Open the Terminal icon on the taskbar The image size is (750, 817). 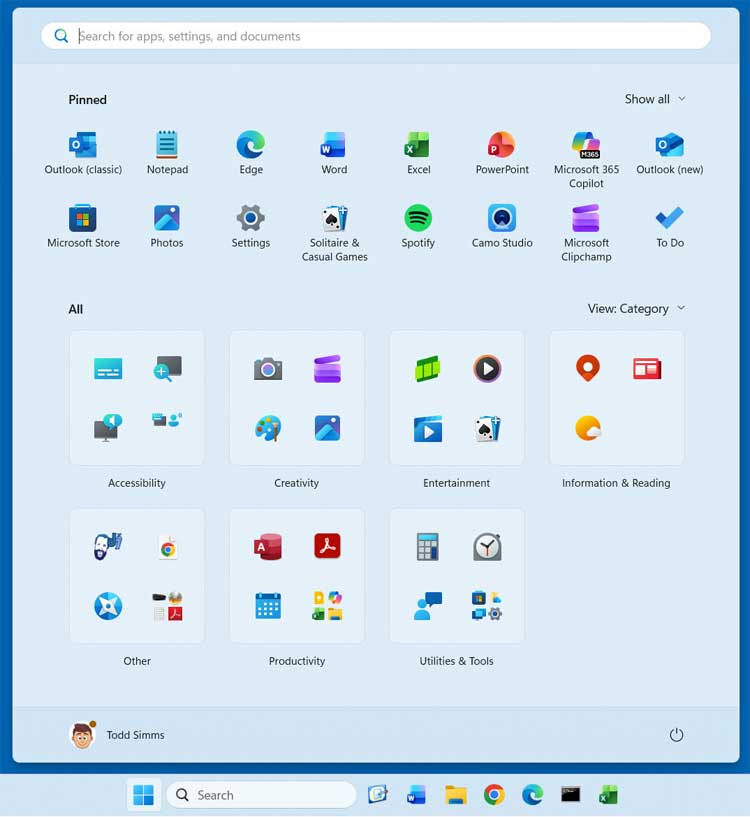pyautogui.click(x=570, y=795)
